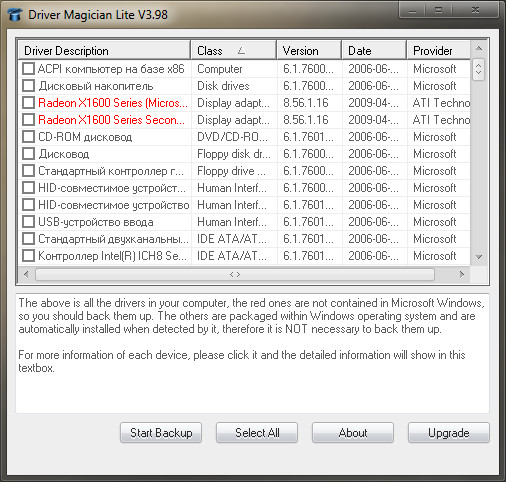Tick the Radeon X1600 Series Secon... checkbox
Screen dimensions: 506x482
28,120
